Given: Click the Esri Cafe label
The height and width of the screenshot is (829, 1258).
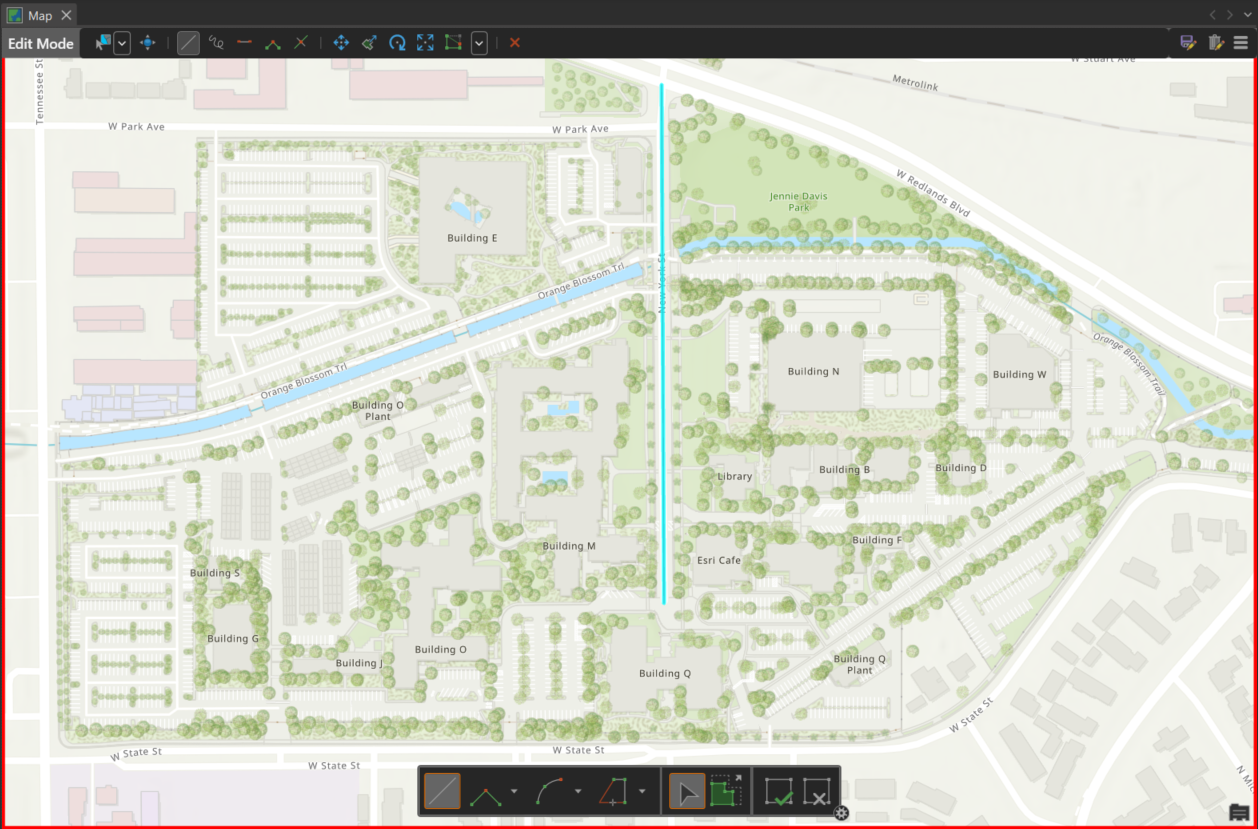Looking at the screenshot, I should click(719, 560).
